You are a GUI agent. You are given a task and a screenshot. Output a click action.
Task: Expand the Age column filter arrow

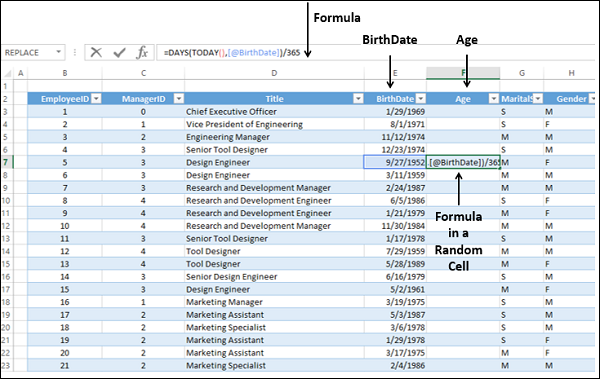click(x=494, y=99)
